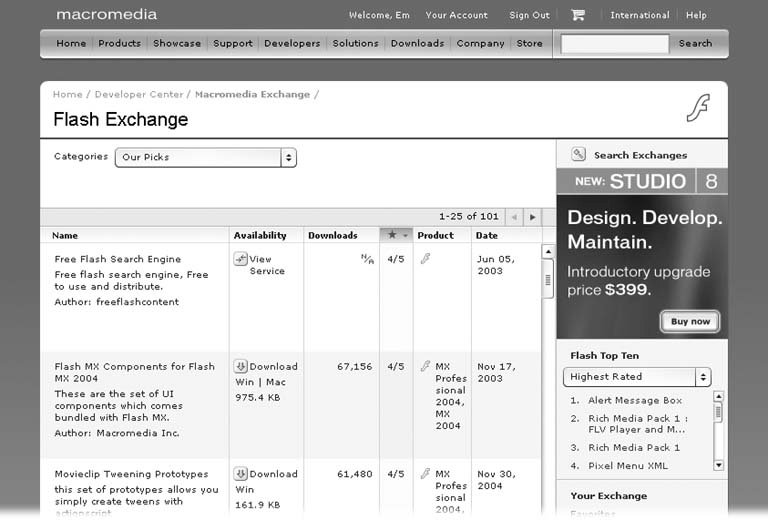Open the Categories 'Our Picks' dropdown
768x520 pixels.
click(206, 158)
